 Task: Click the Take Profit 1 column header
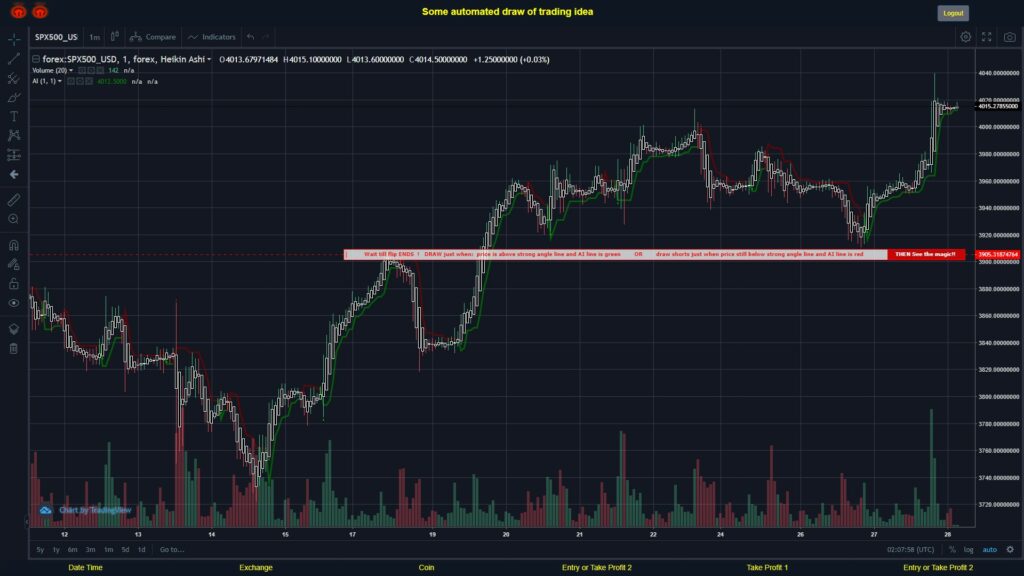tap(767, 568)
